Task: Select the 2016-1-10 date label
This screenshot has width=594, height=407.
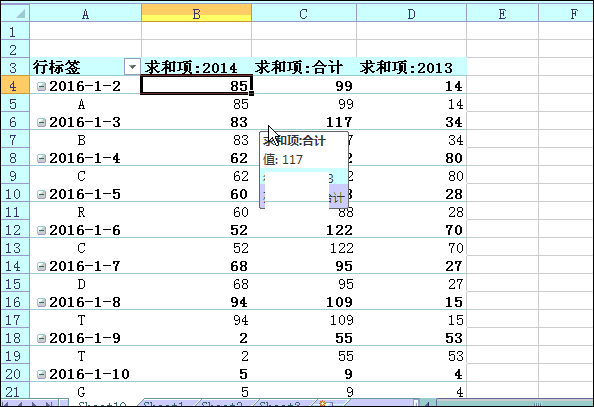Action: point(89,374)
